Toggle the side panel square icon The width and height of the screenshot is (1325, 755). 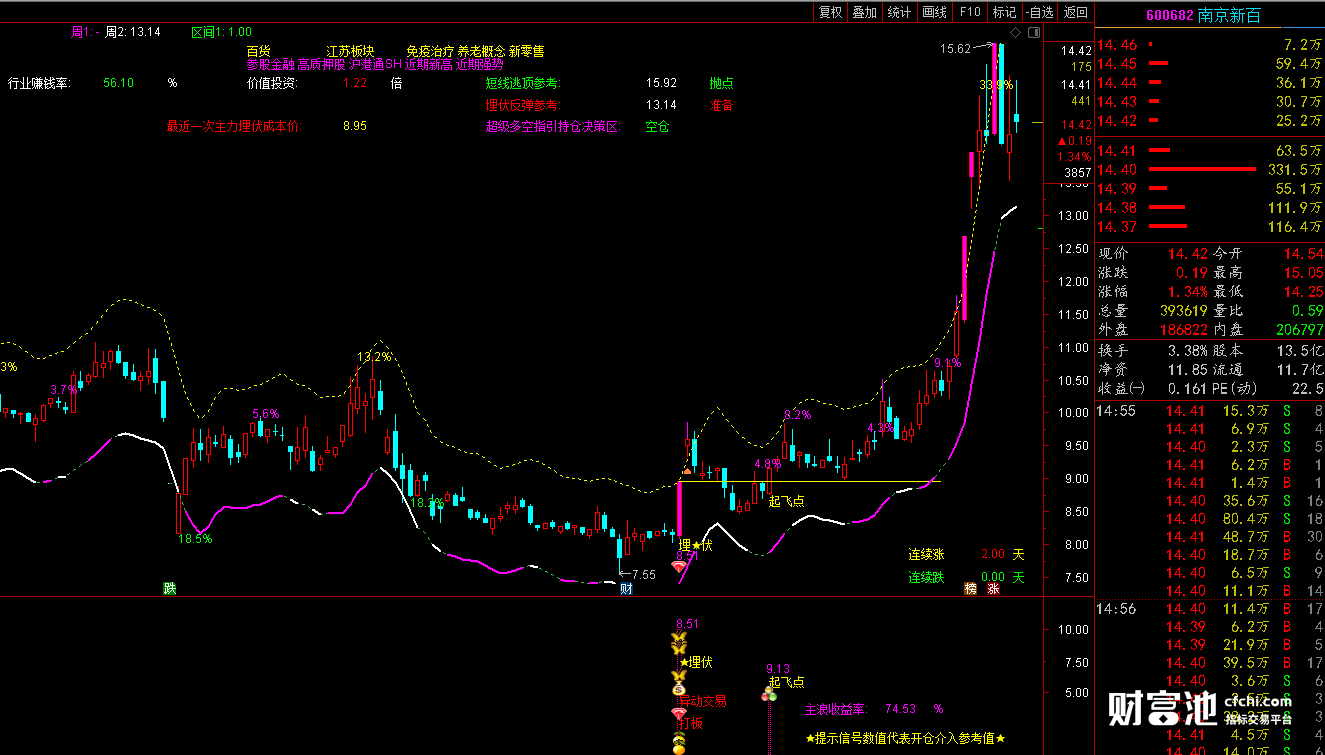[x=1032, y=33]
